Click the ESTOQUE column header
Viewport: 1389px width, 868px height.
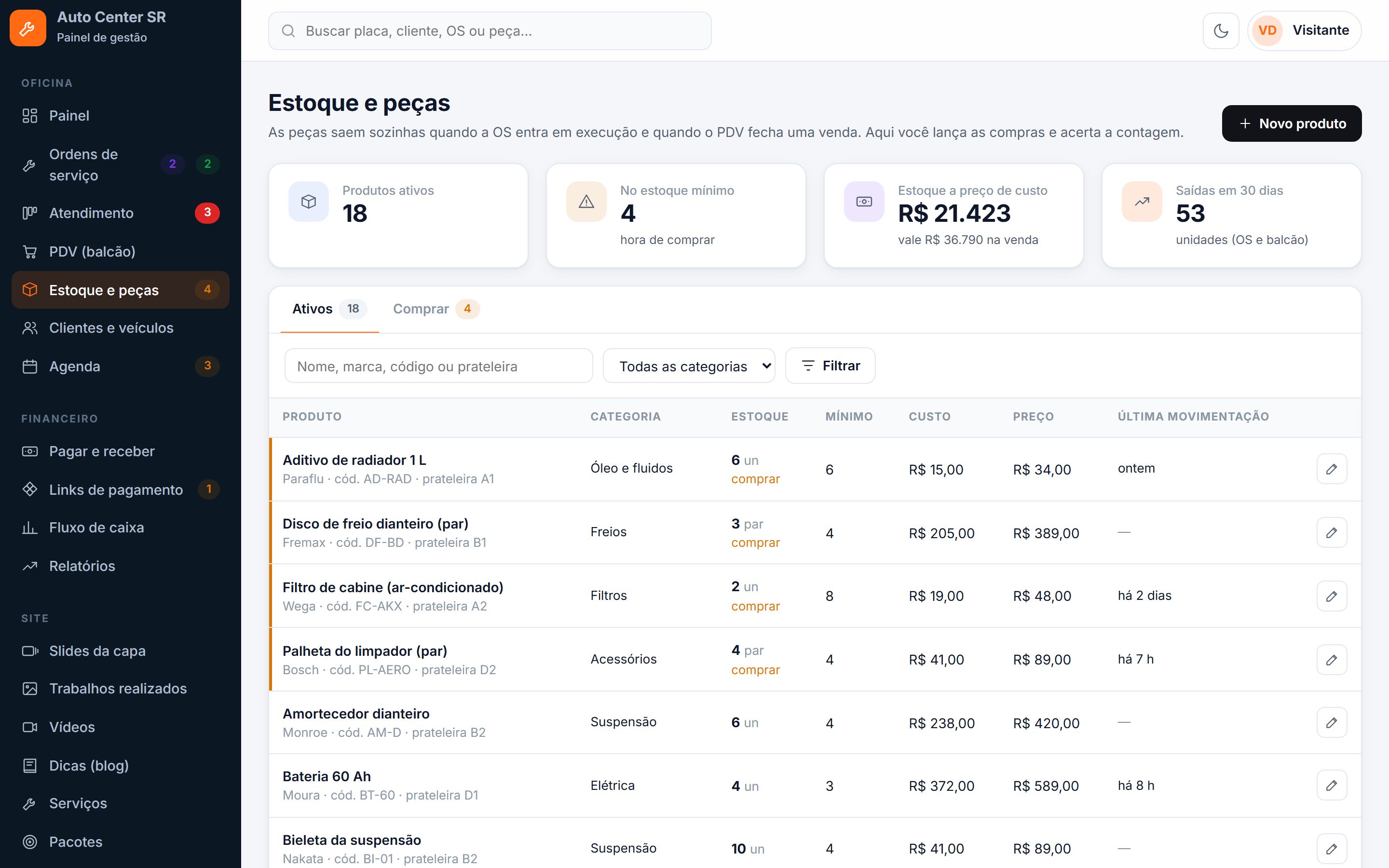(759, 417)
